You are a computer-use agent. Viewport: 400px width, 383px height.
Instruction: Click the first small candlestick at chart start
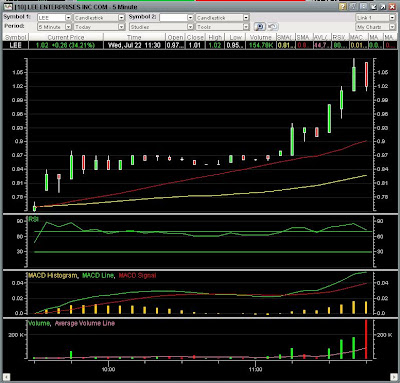(34, 207)
